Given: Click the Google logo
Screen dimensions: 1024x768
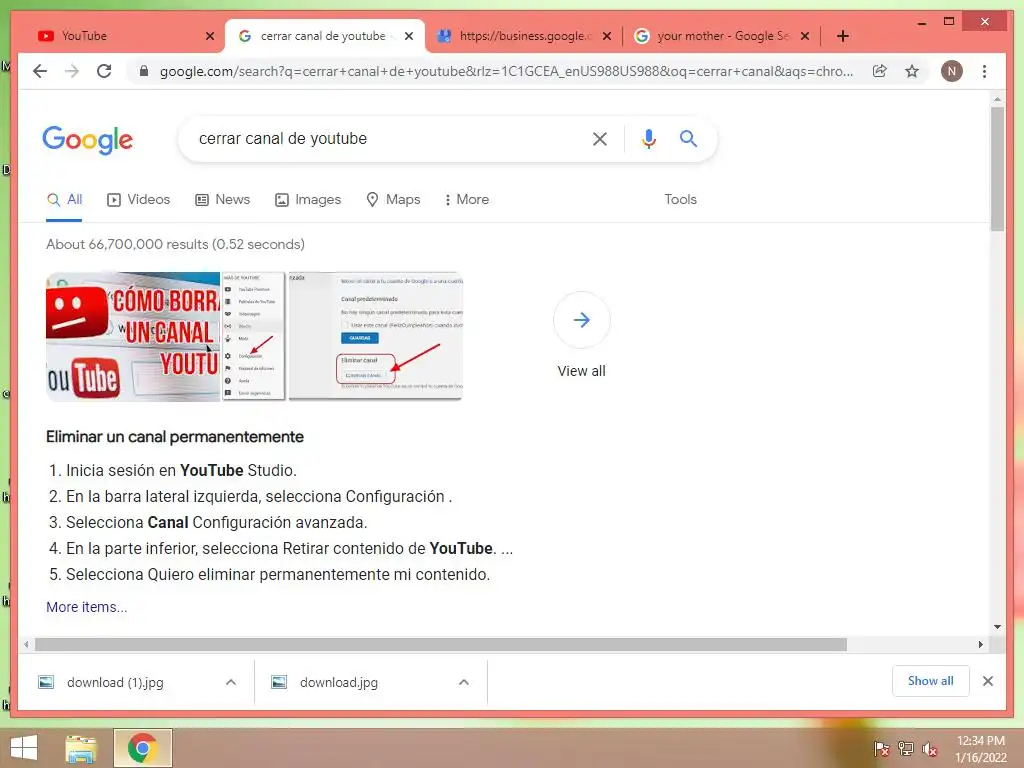Looking at the screenshot, I should 88,140.
